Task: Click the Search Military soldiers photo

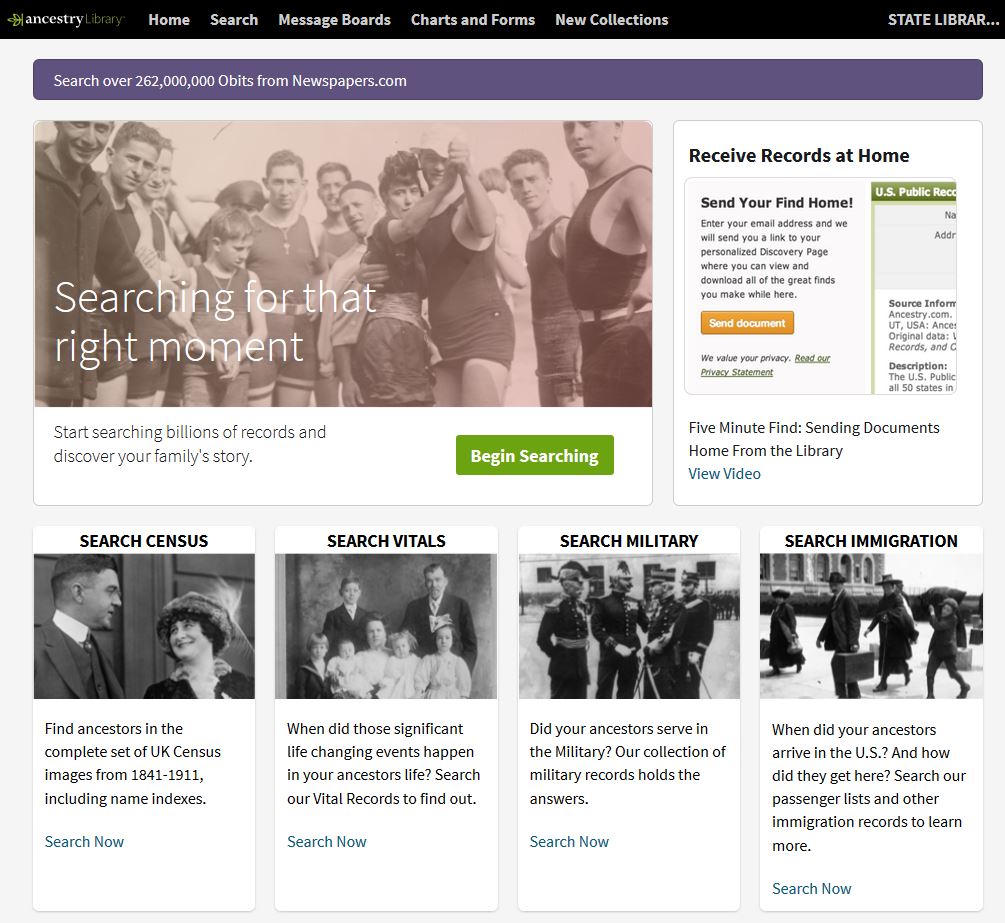Action: coord(629,626)
